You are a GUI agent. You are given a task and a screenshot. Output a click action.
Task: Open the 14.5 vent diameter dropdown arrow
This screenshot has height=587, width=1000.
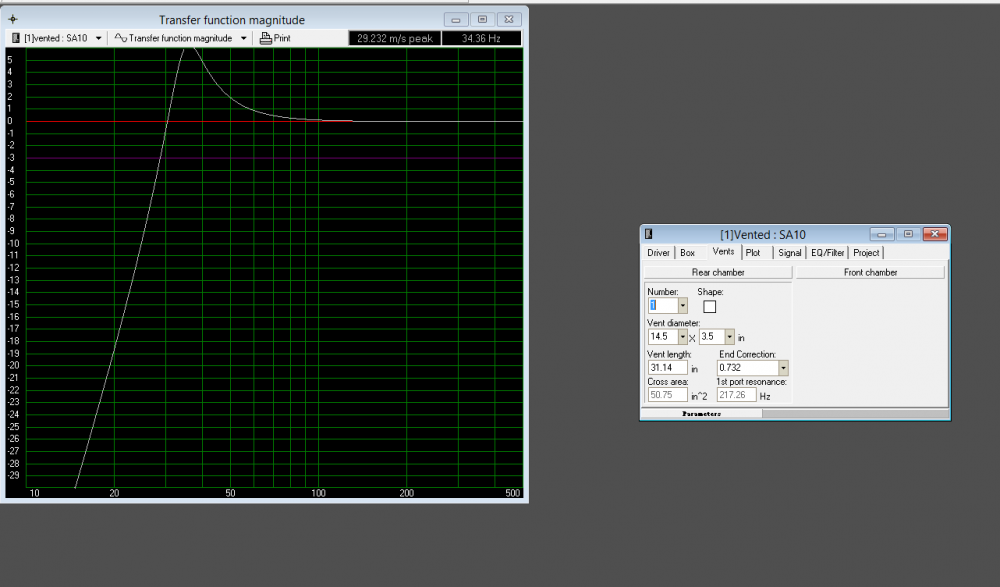tap(682, 336)
